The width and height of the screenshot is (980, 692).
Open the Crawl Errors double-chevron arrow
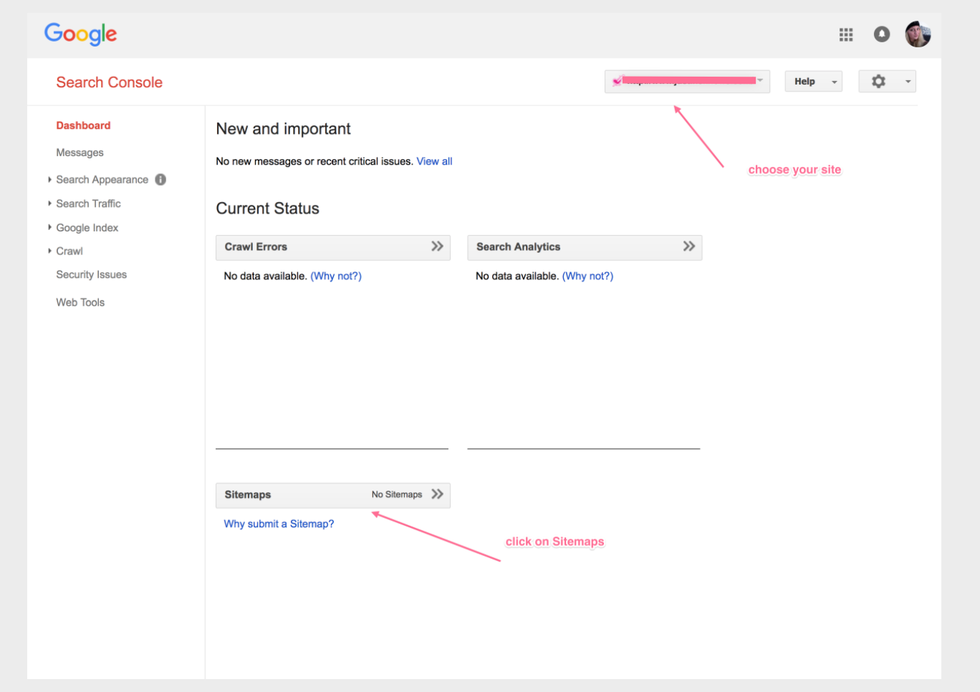(x=437, y=246)
